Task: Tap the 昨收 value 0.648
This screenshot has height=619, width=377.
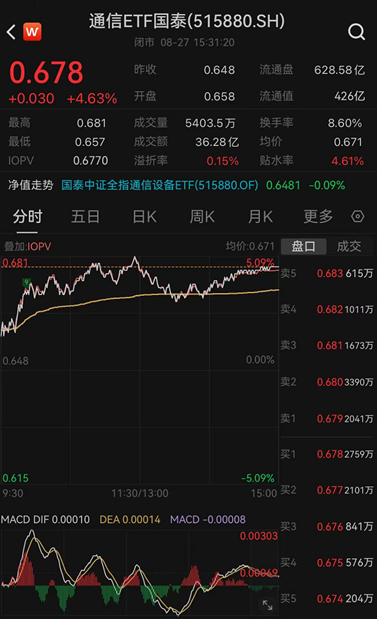Action: (219, 70)
